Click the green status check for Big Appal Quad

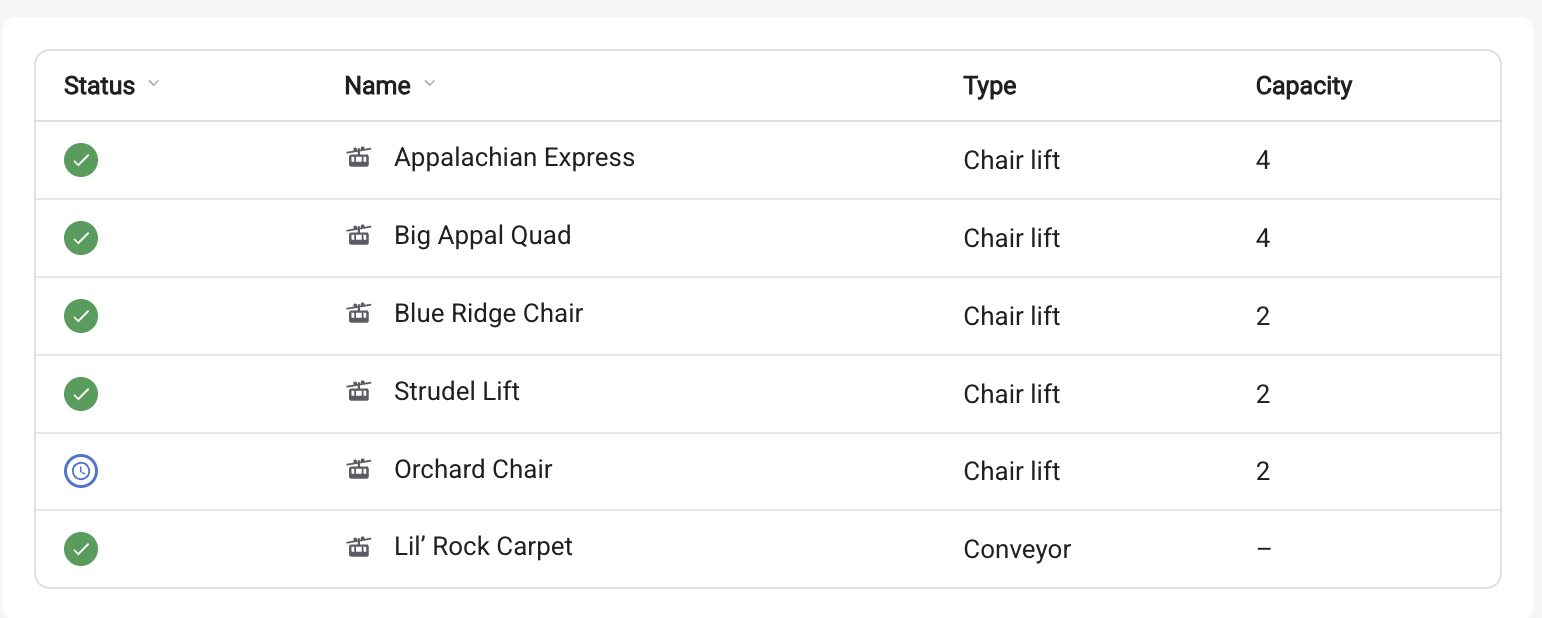(x=81, y=238)
